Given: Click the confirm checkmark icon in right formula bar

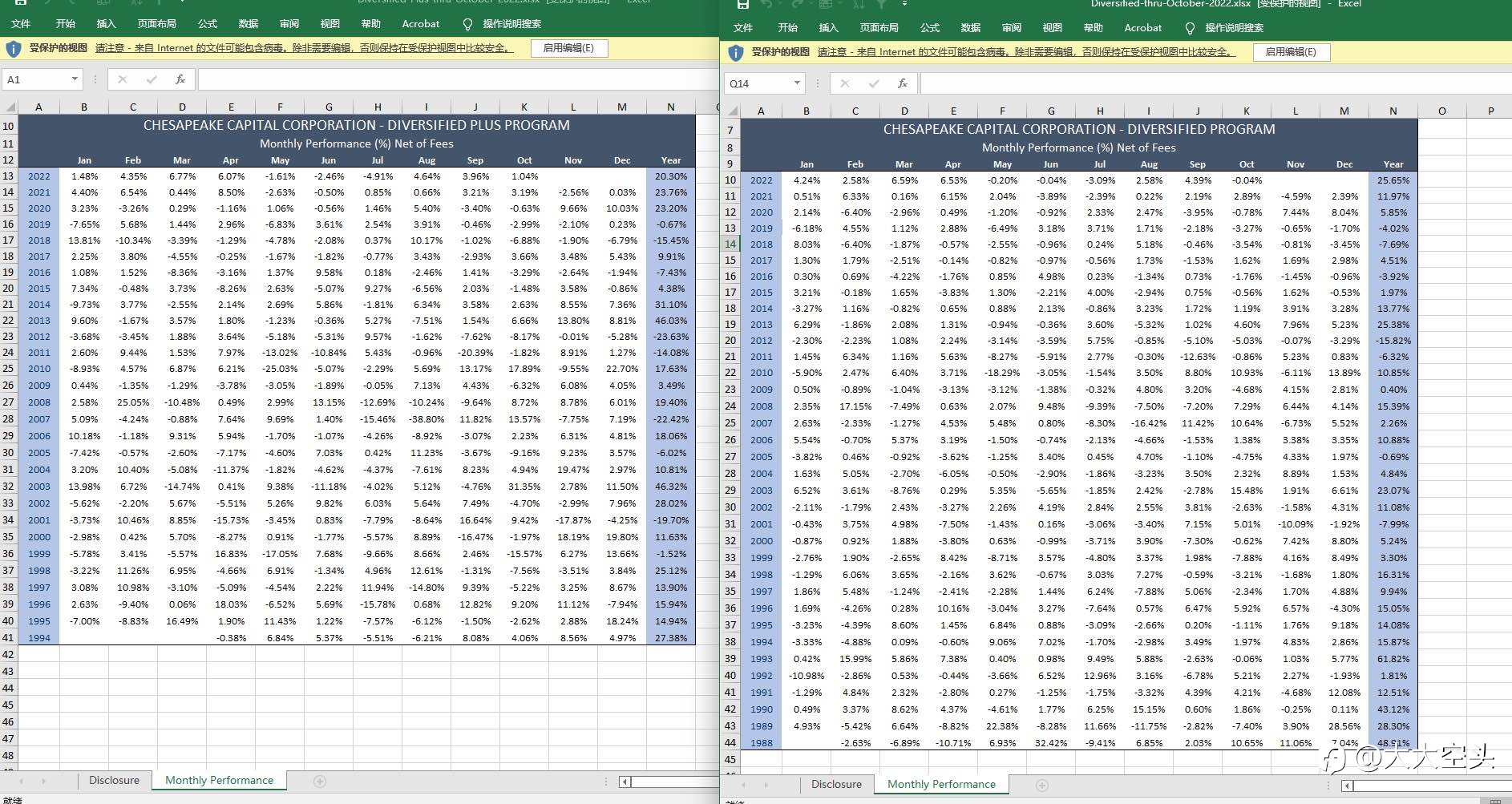Looking at the screenshot, I should (874, 83).
